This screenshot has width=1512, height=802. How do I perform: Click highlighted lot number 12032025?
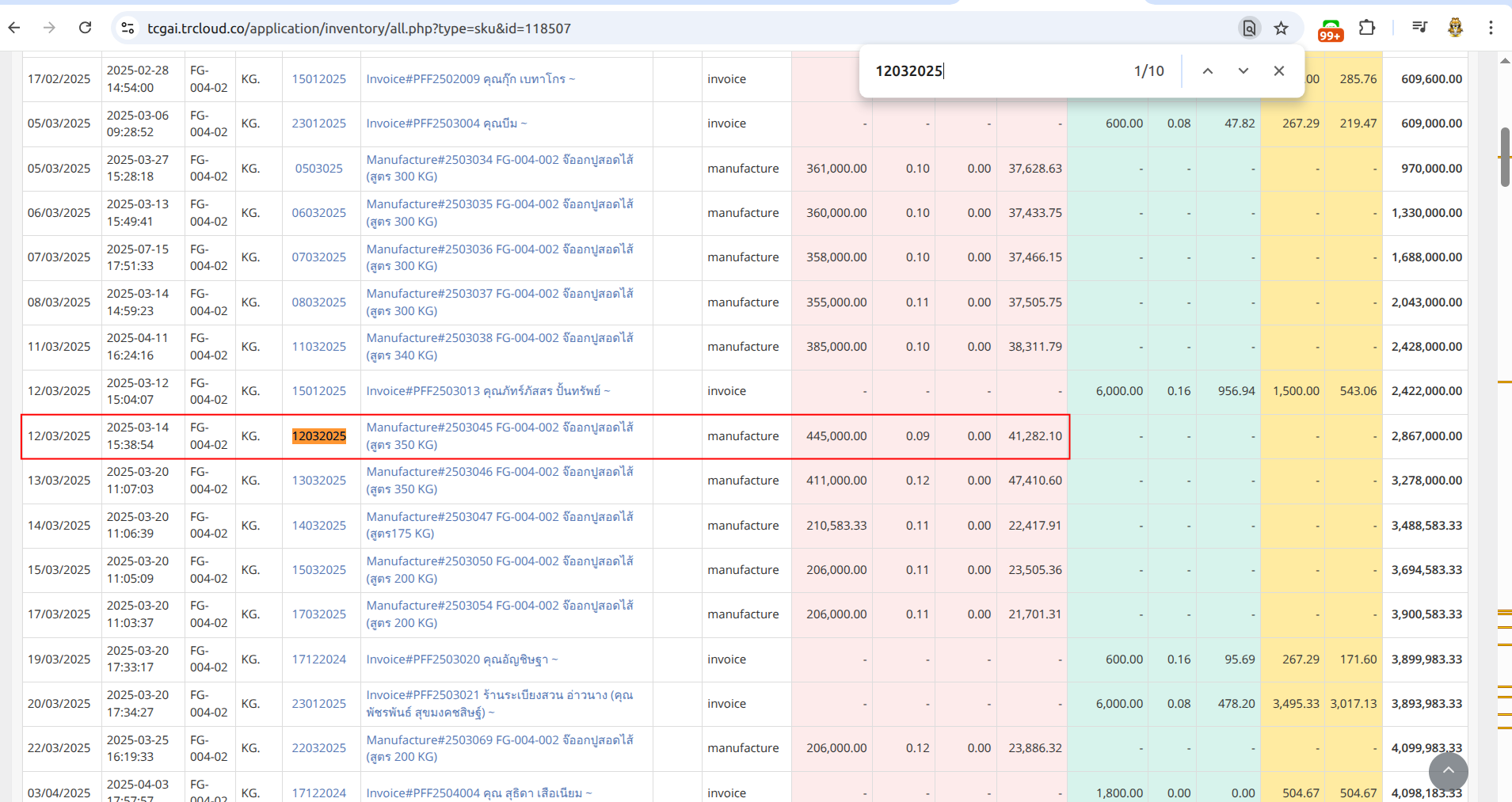point(319,436)
